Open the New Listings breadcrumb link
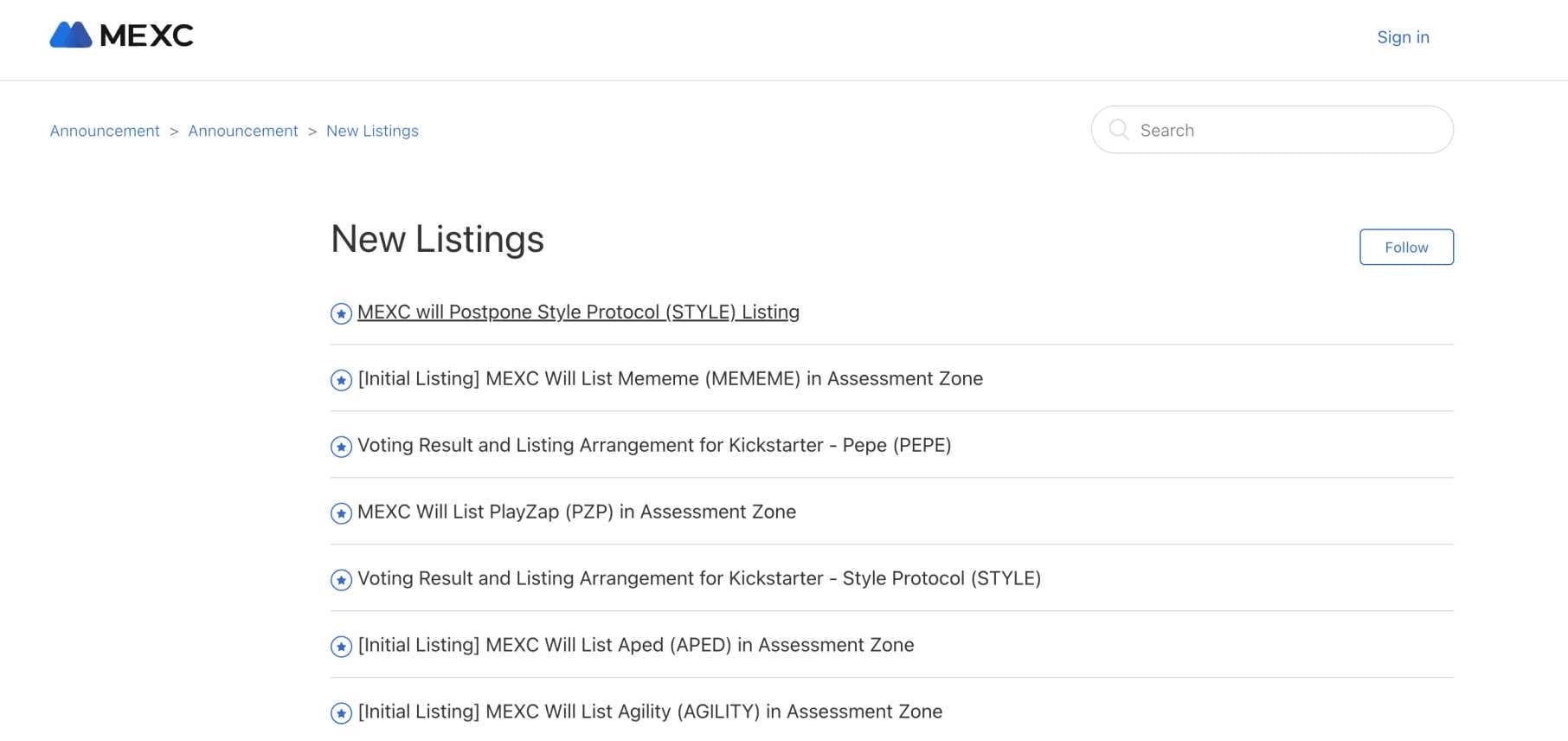This screenshot has height=741, width=1568. pos(372,131)
